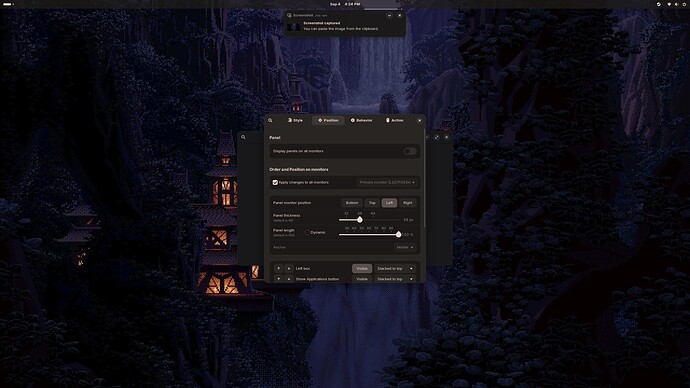690x388 pixels.
Task: Set panel position to Top
Action: [372, 203]
